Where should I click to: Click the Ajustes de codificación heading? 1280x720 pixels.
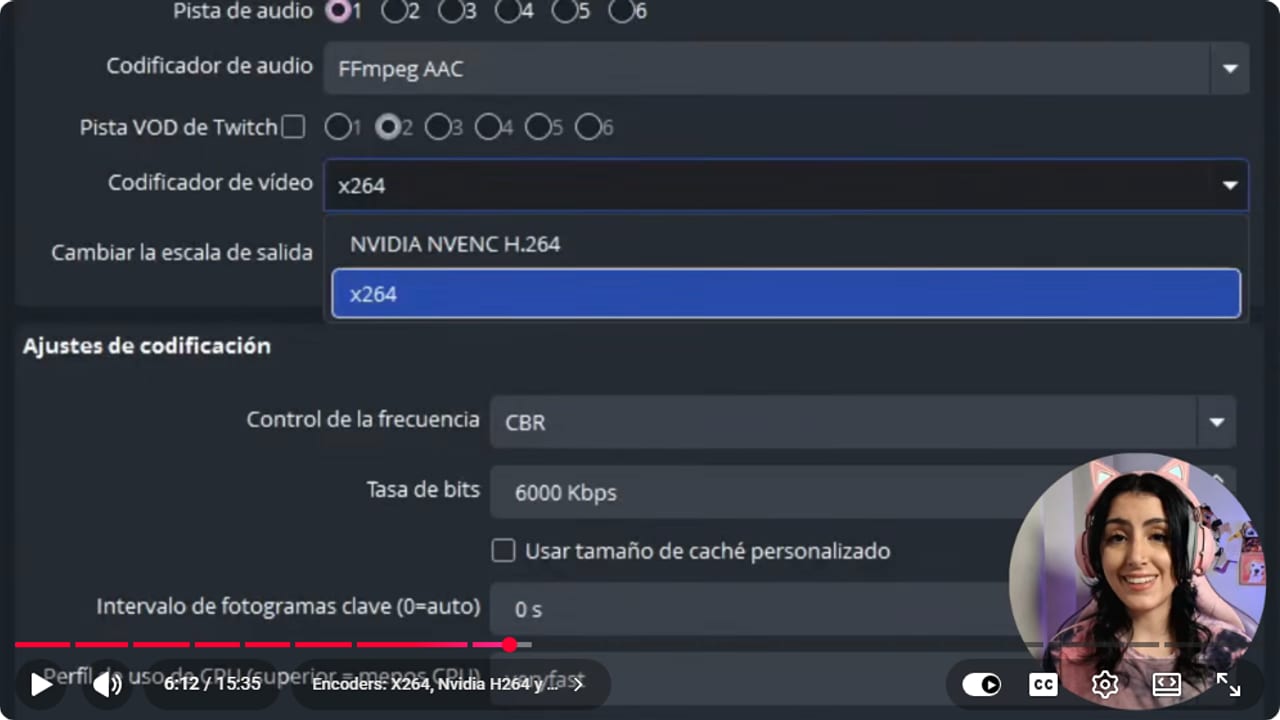coord(147,346)
